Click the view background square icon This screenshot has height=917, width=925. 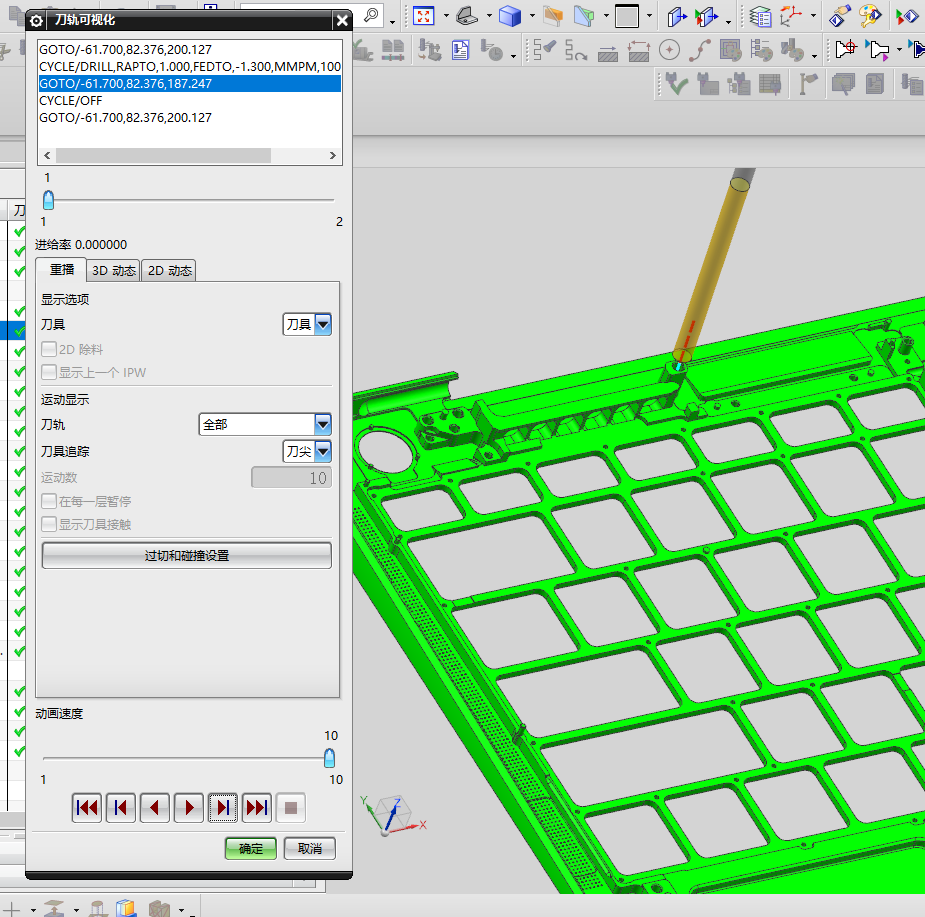tap(626, 16)
